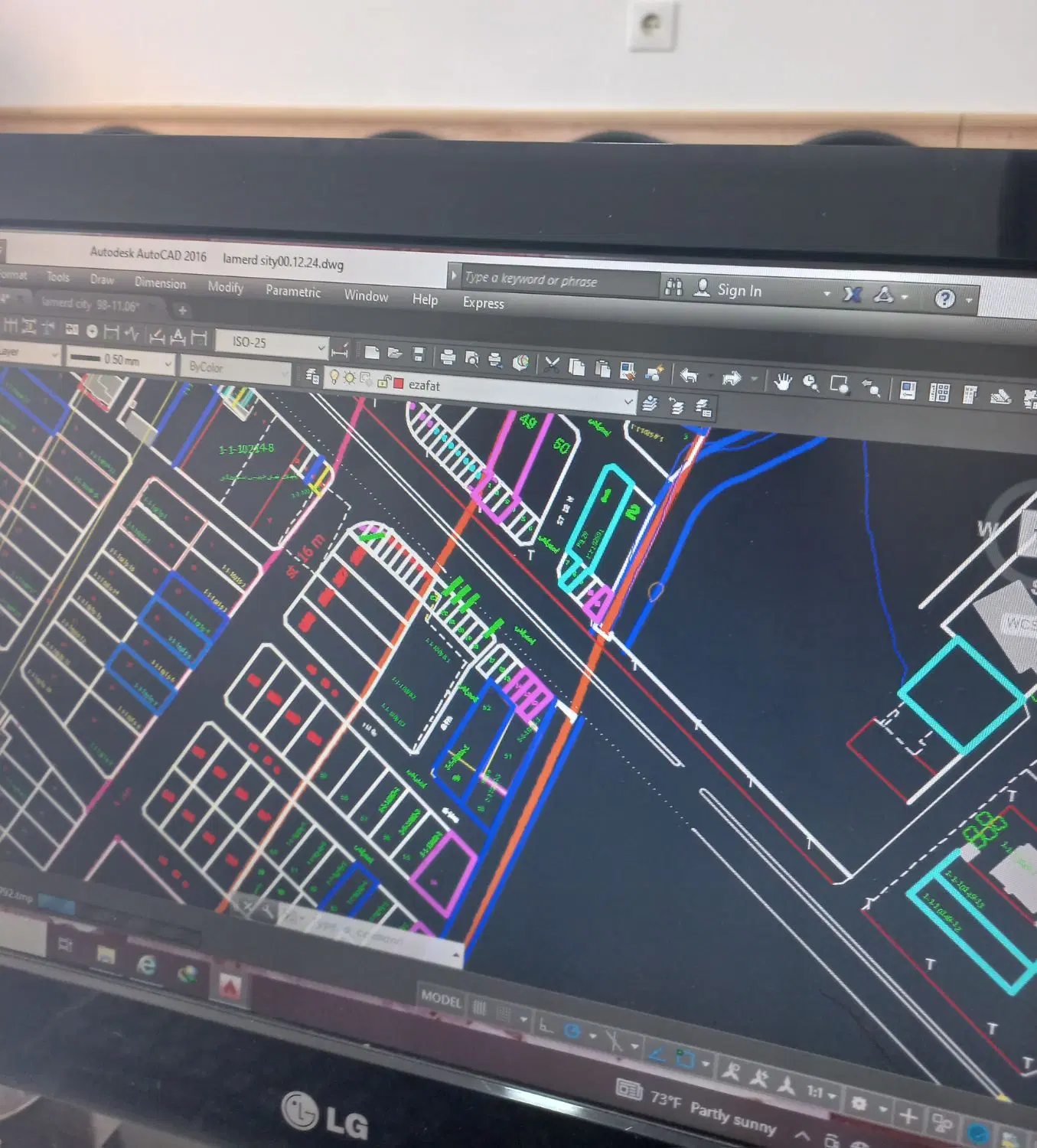
Task: Click the Redo arrow icon
Action: (x=732, y=377)
